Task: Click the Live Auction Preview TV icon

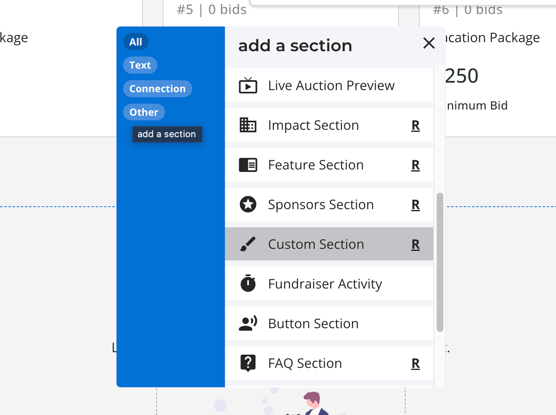Action: (248, 85)
